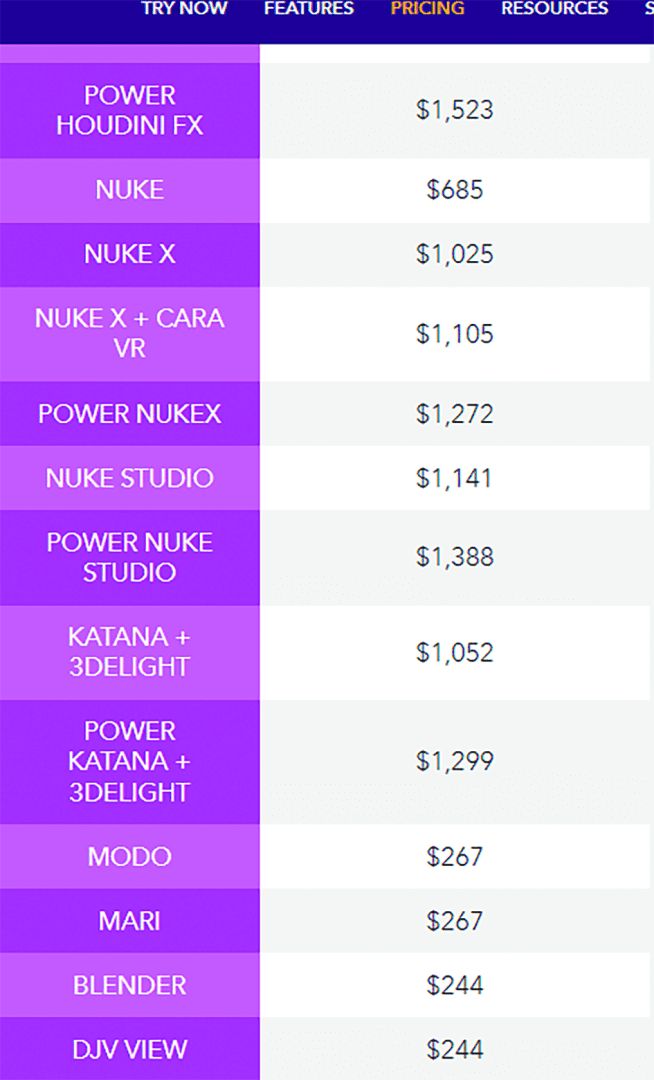Viewport: 654px width, 1080px height.
Task: Click the MARI row label
Action: click(130, 921)
